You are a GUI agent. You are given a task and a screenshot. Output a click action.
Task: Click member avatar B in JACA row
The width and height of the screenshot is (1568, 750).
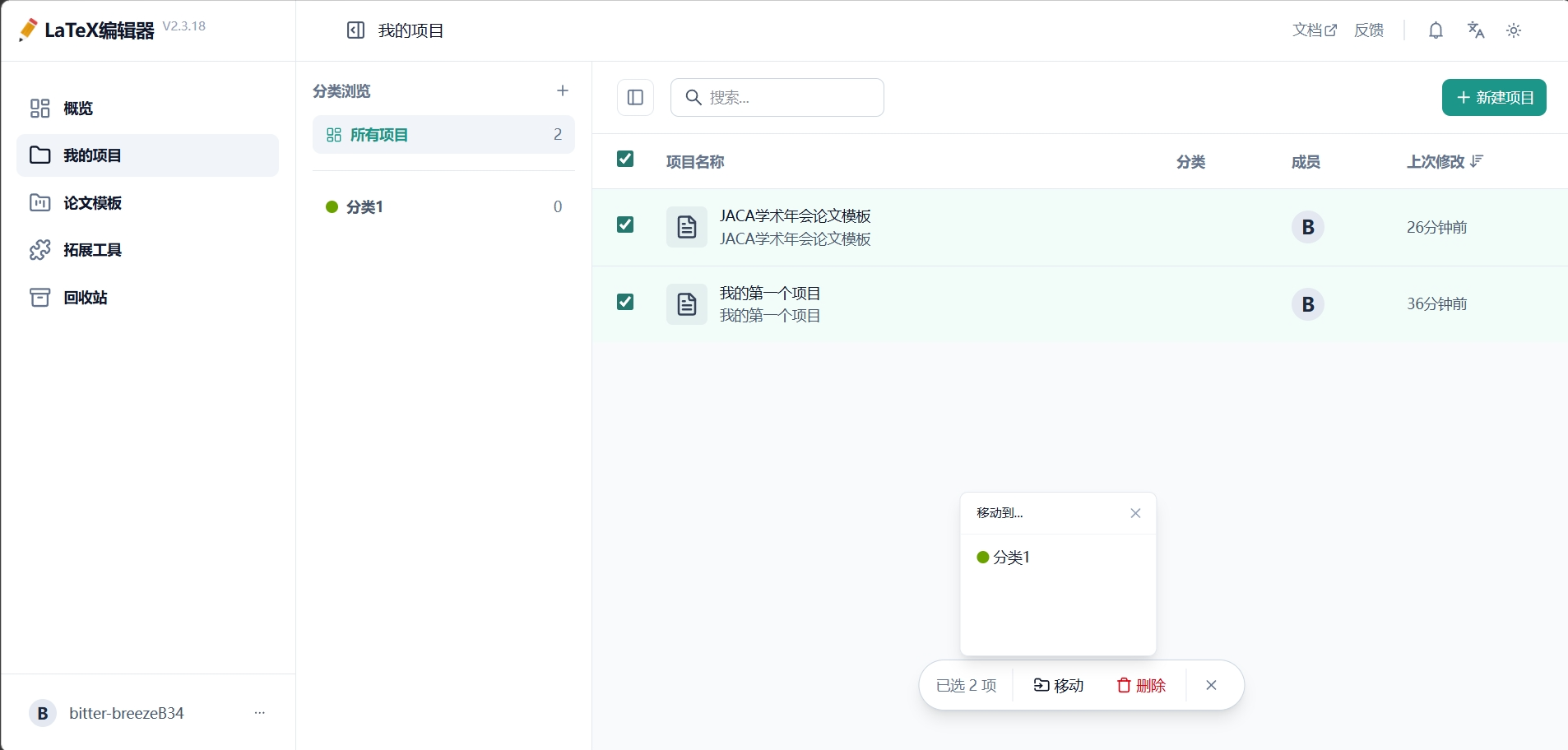coord(1308,227)
